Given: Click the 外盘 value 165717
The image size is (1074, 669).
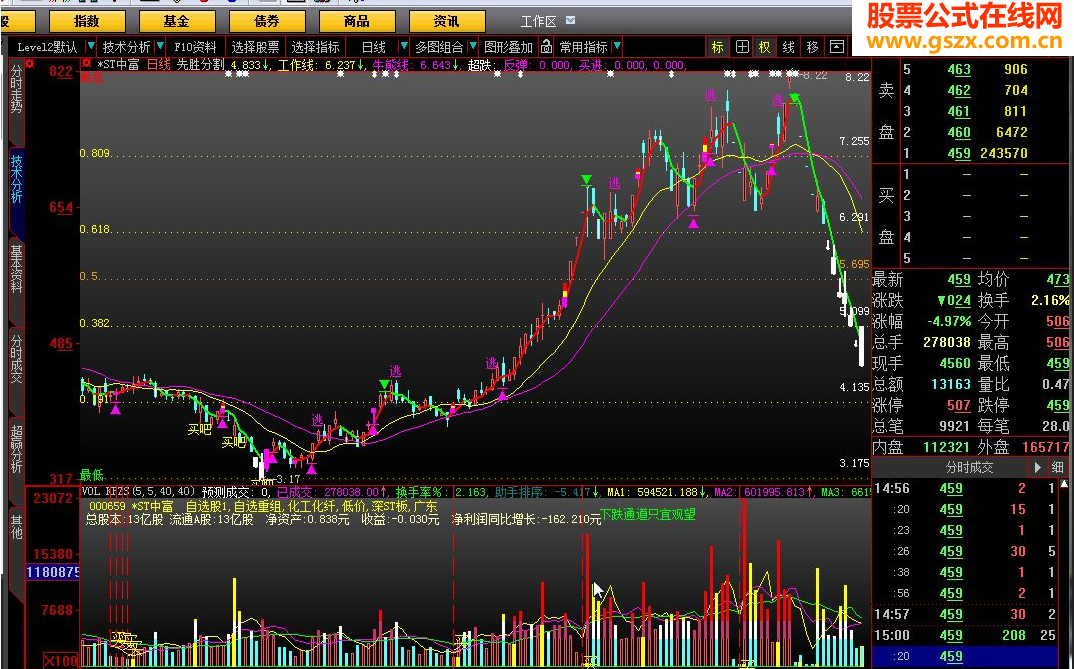Looking at the screenshot, I should tap(1045, 447).
